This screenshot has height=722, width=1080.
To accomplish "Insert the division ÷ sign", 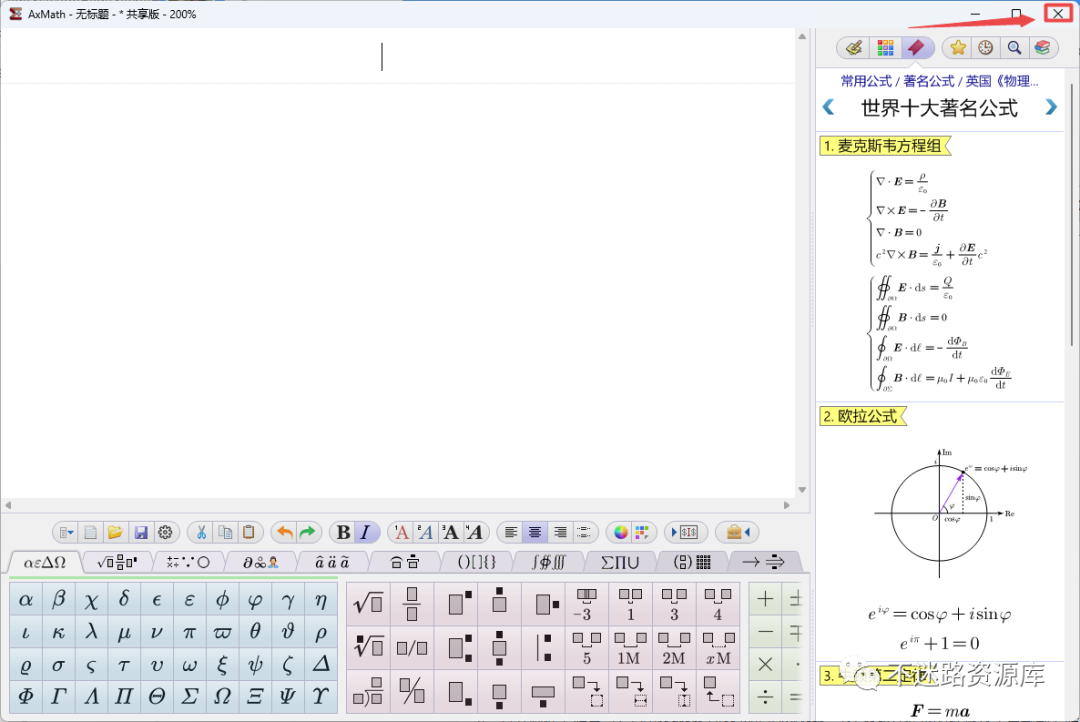I will 765,697.
